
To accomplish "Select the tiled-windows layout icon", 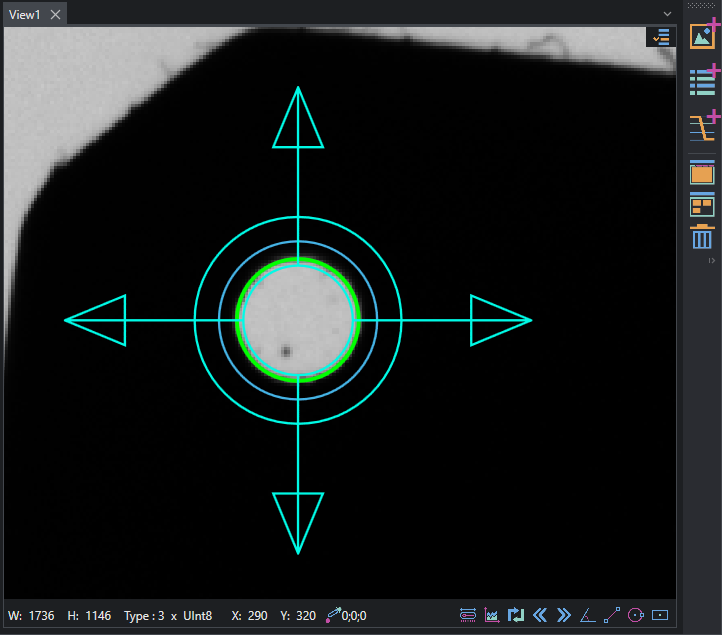I will (702, 205).
